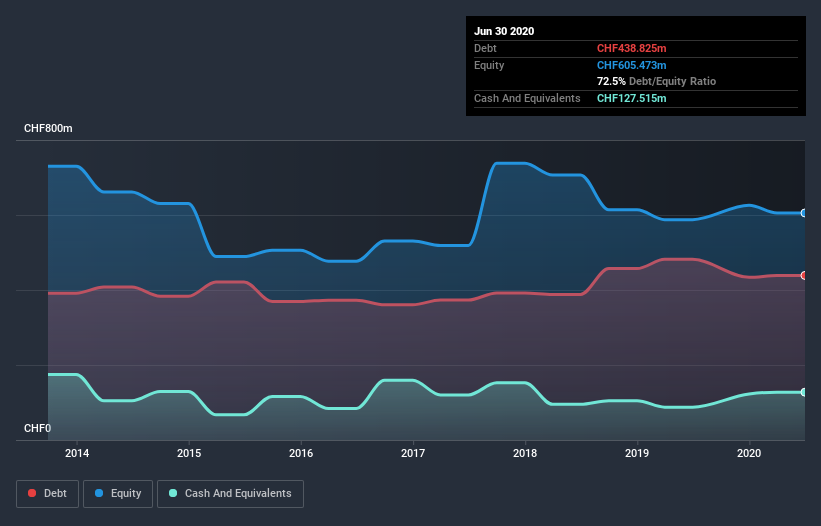Click the Debt endpoint marker on chart
821x526 pixels.
(804, 275)
